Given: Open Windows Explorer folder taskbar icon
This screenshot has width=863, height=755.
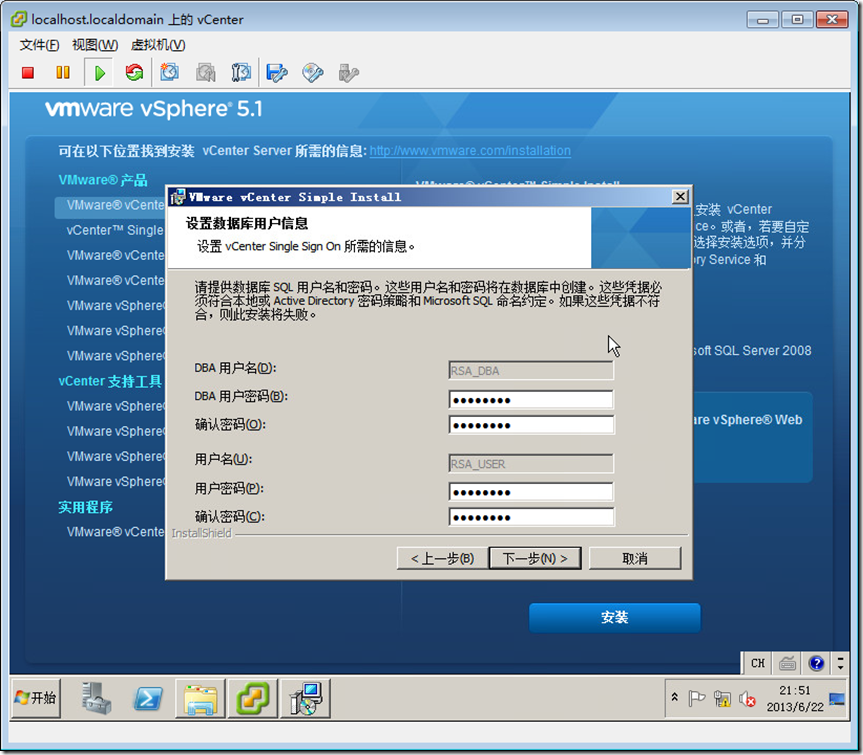Looking at the screenshot, I should coord(200,698).
